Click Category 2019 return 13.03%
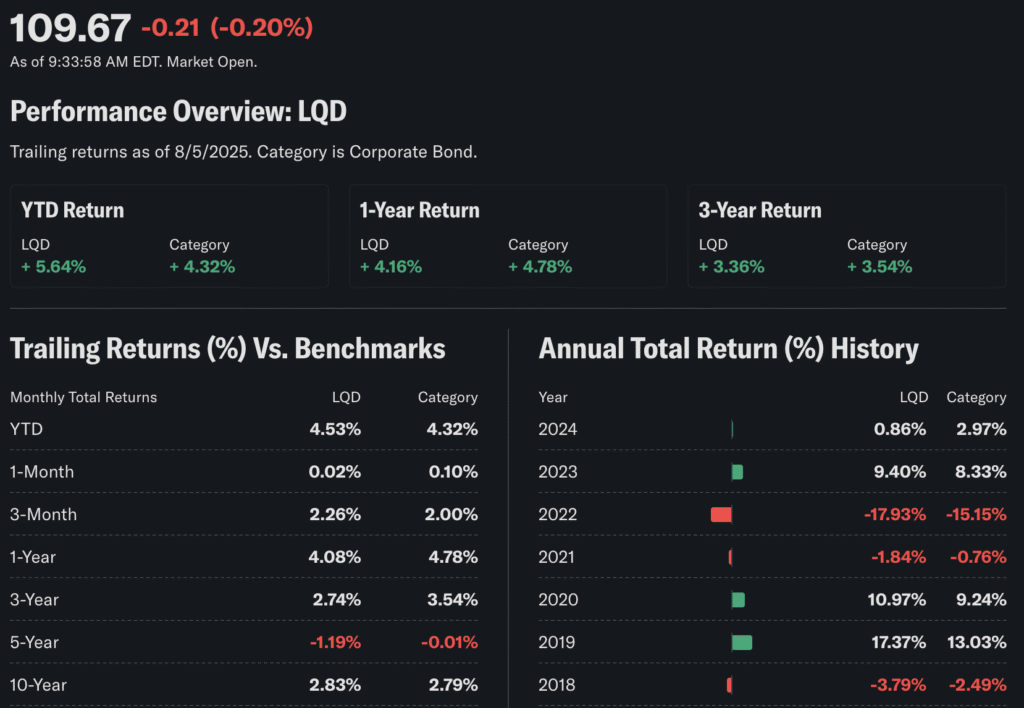 click(977, 643)
